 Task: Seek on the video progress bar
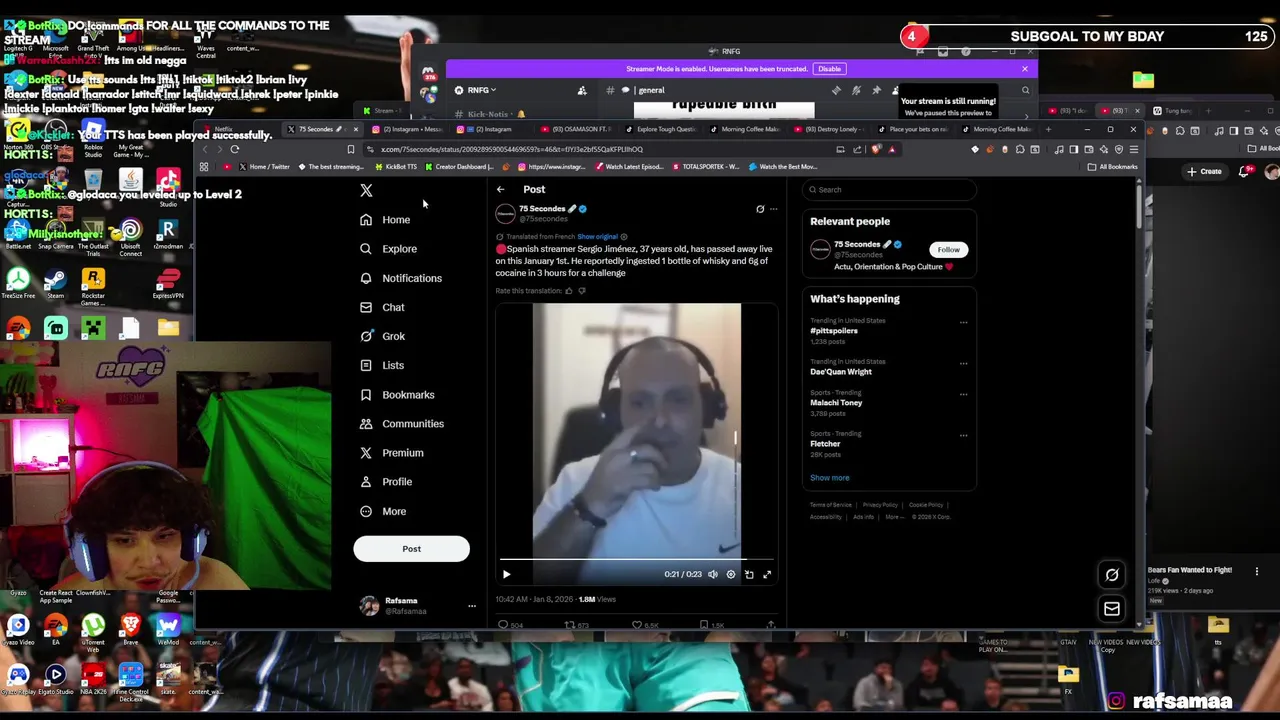[636, 560]
